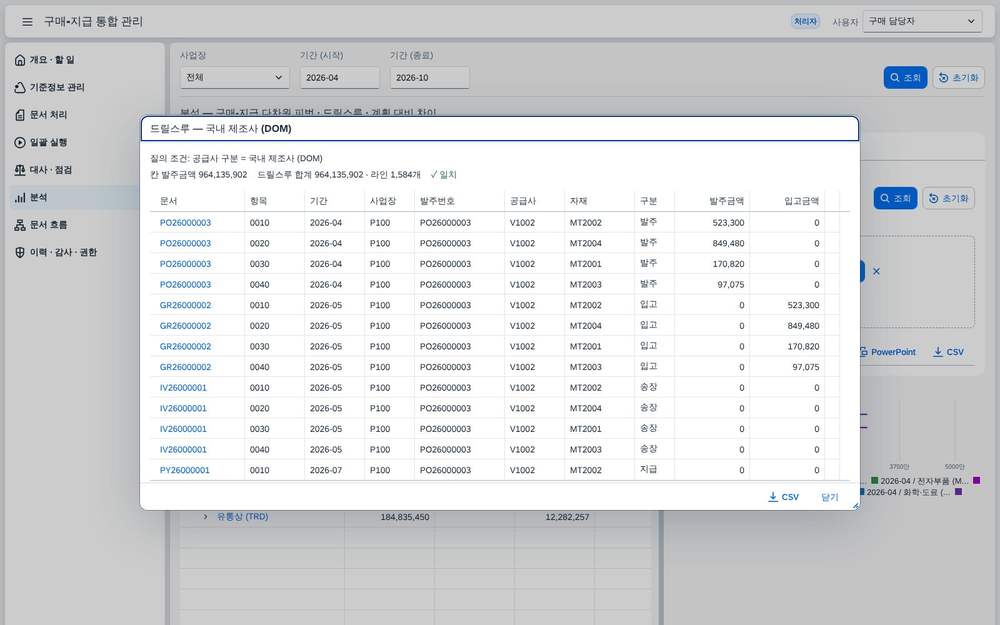Open the 유통상 (TRD) link in the pivot table
This screenshot has height=625, width=1000.
(242, 517)
